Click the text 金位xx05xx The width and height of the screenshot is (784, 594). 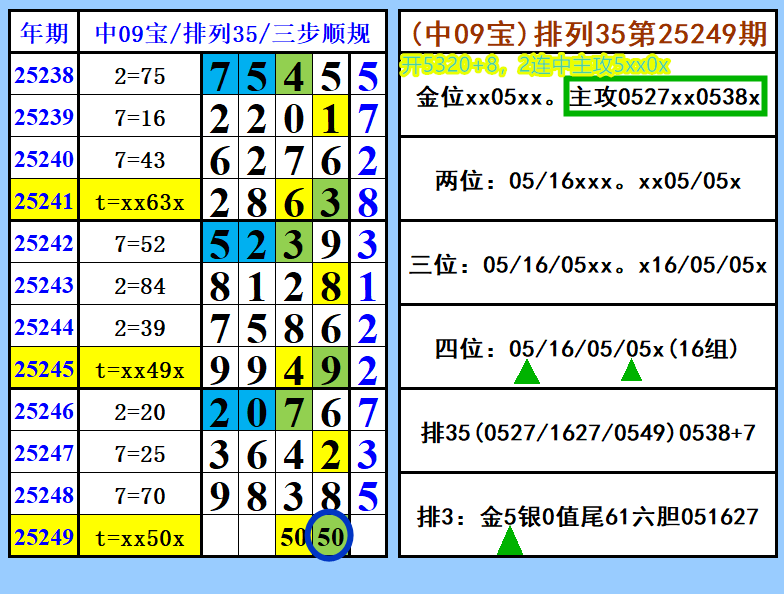click(486, 97)
